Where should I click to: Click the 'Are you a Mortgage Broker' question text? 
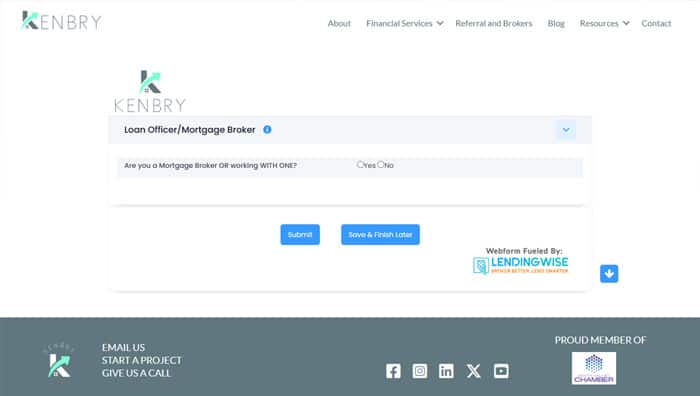pos(210,166)
